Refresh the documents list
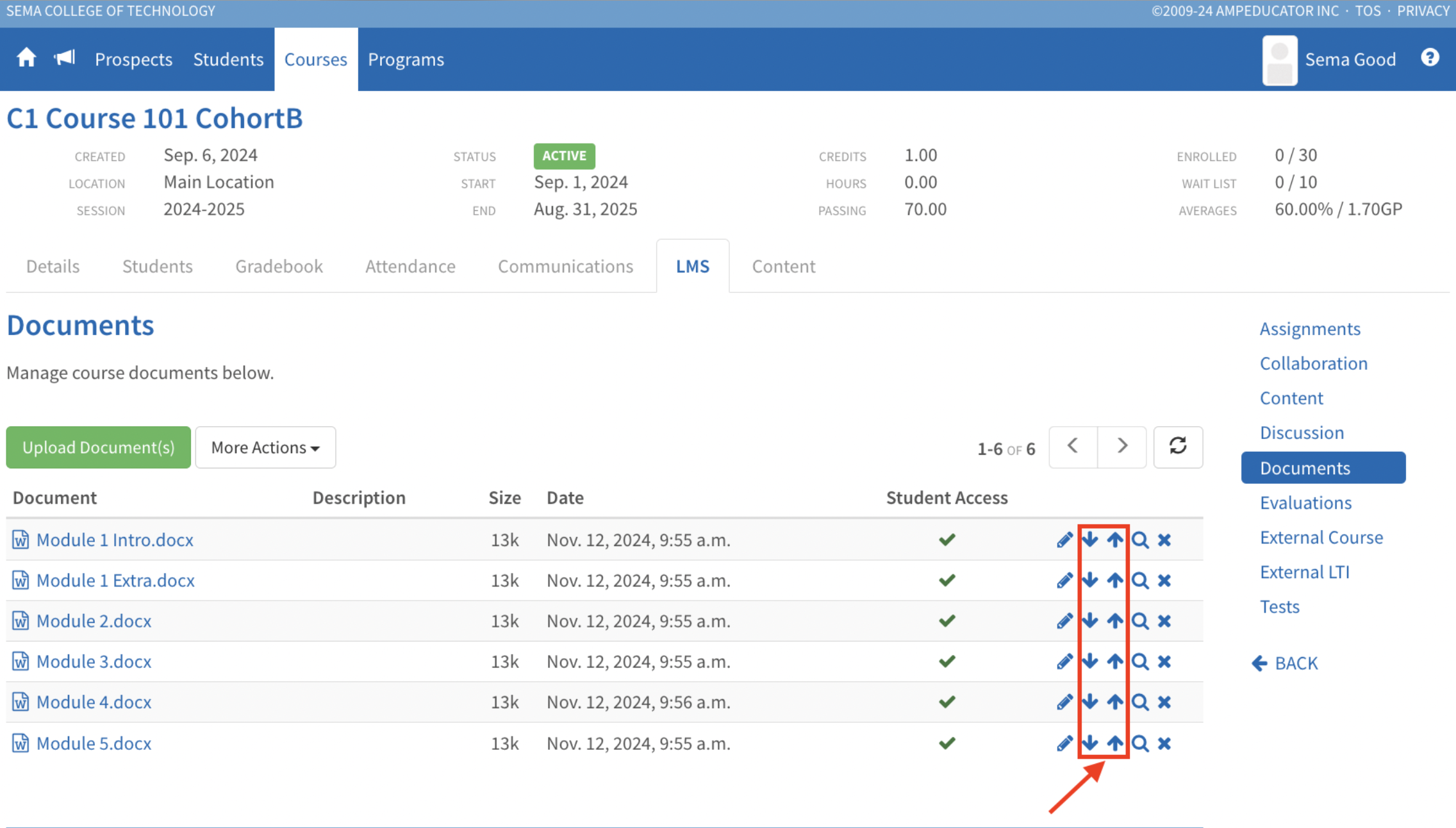Viewport: 1456px width, 828px height. (x=1178, y=447)
